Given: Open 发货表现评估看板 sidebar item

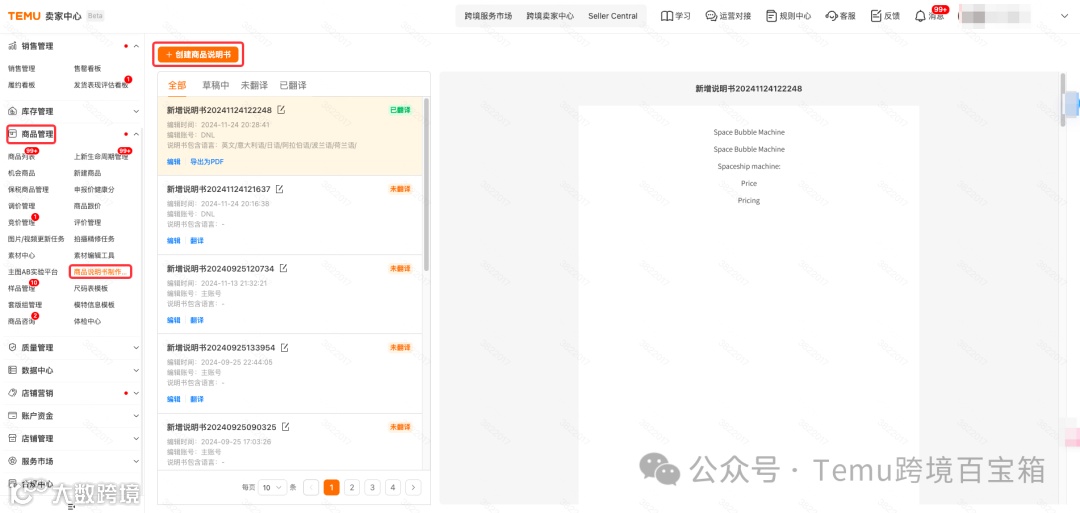Looking at the screenshot, I should [101, 85].
